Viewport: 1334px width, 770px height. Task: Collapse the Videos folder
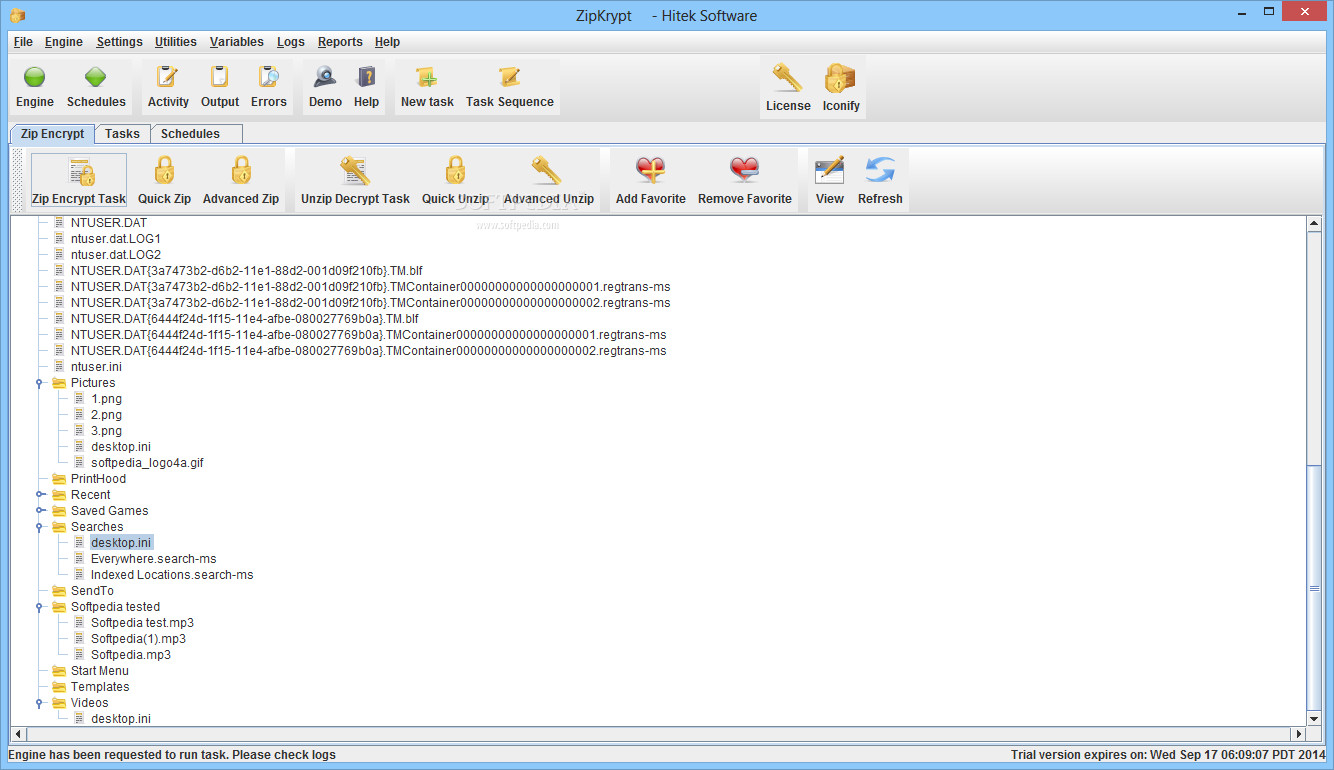[39, 703]
